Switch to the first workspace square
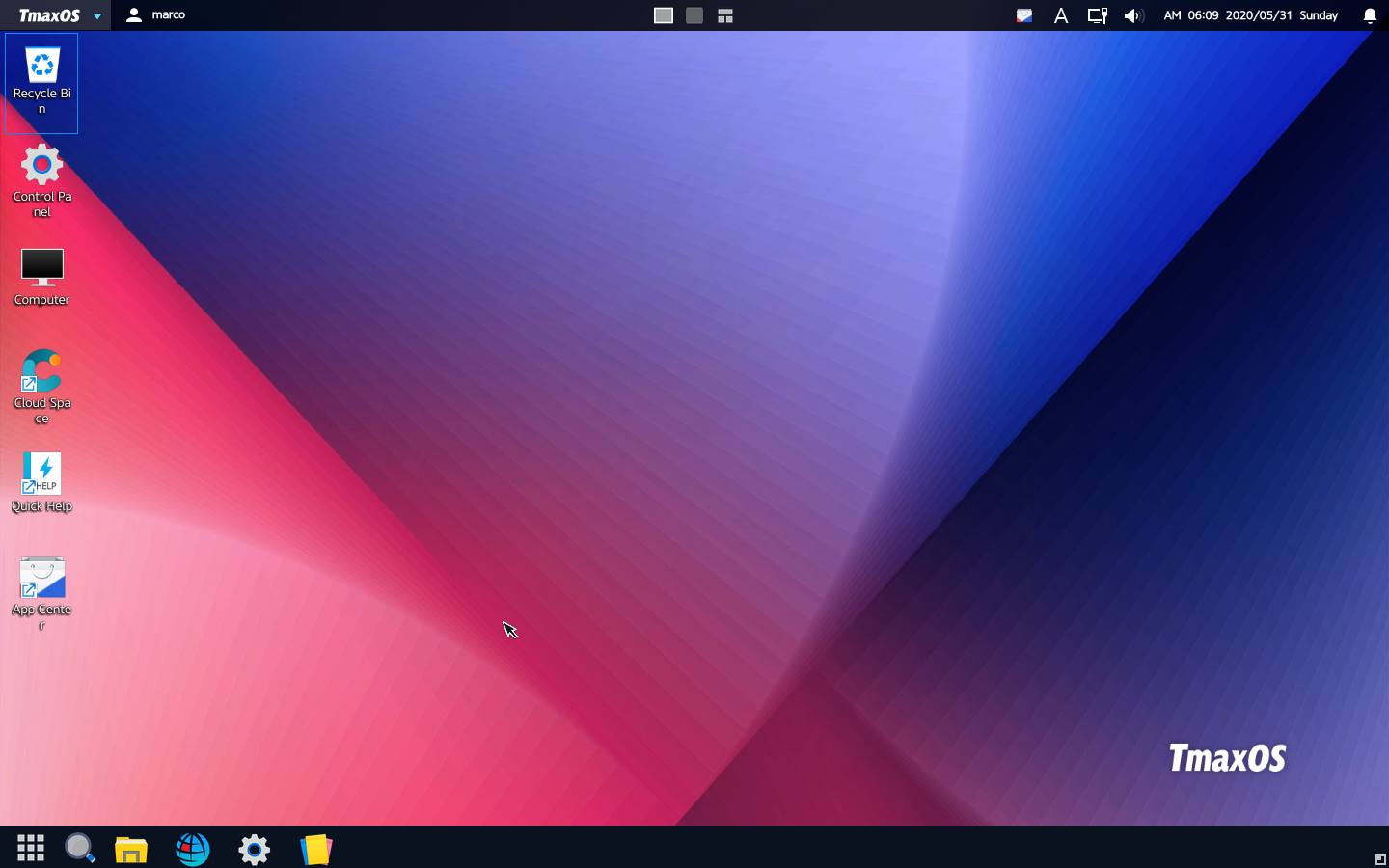Screen dimensions: 1389x868 (663, 15)
